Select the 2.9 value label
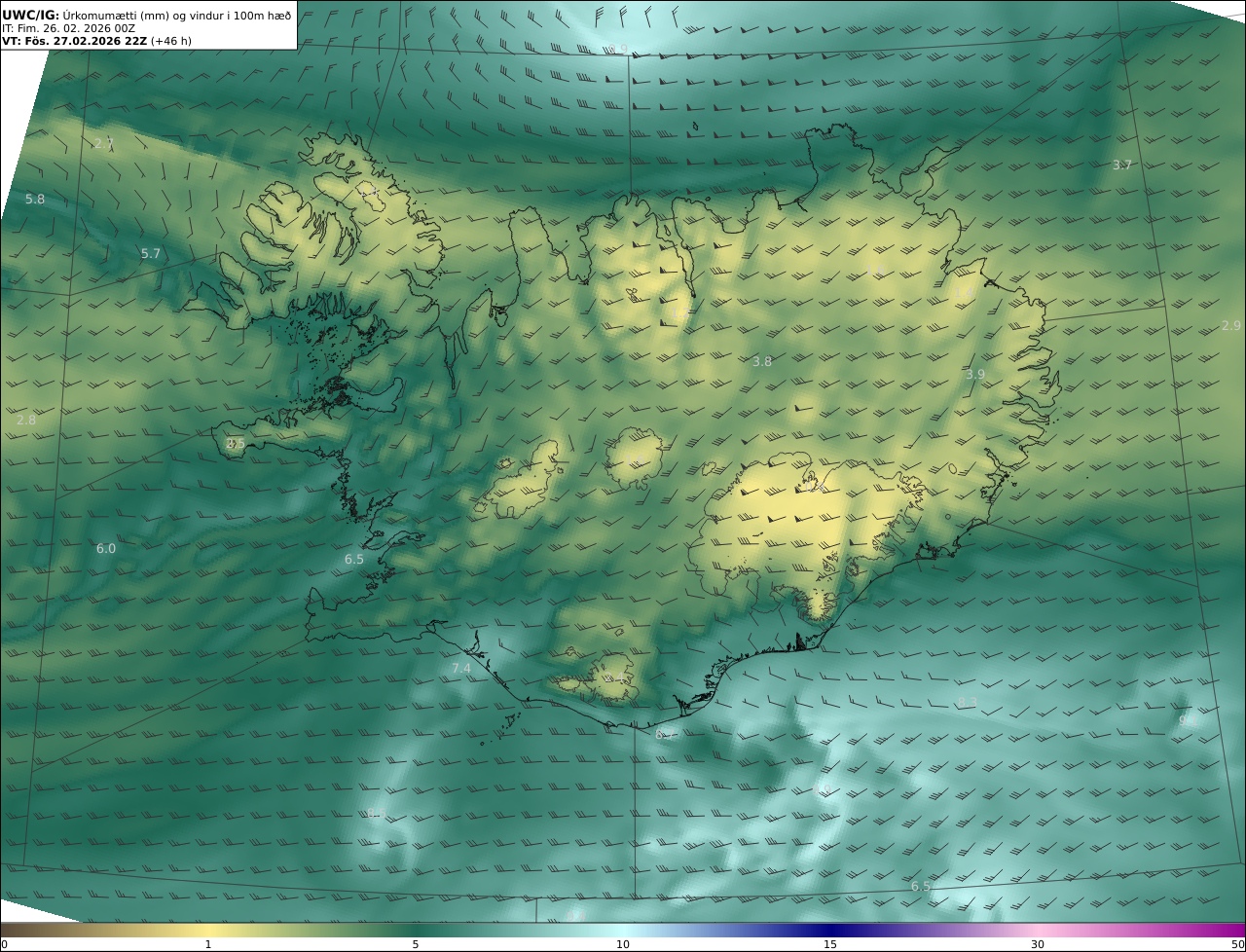 point(1231,325)
